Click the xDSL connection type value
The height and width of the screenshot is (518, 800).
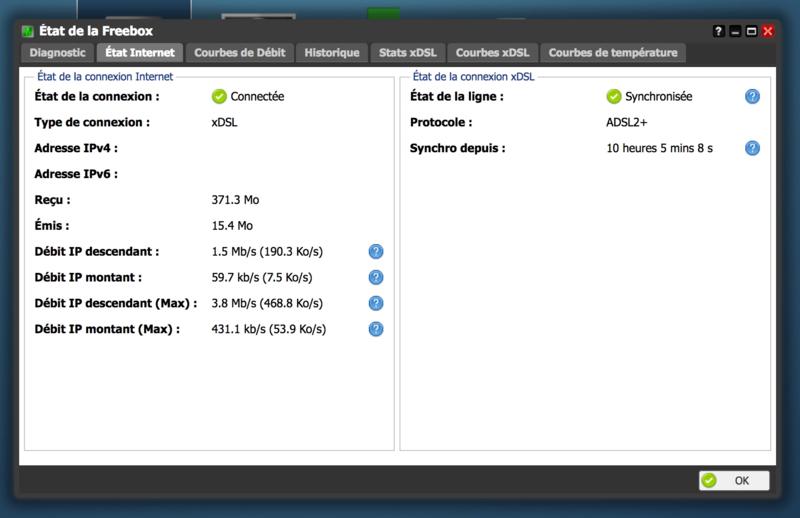(x=224, y=122)
